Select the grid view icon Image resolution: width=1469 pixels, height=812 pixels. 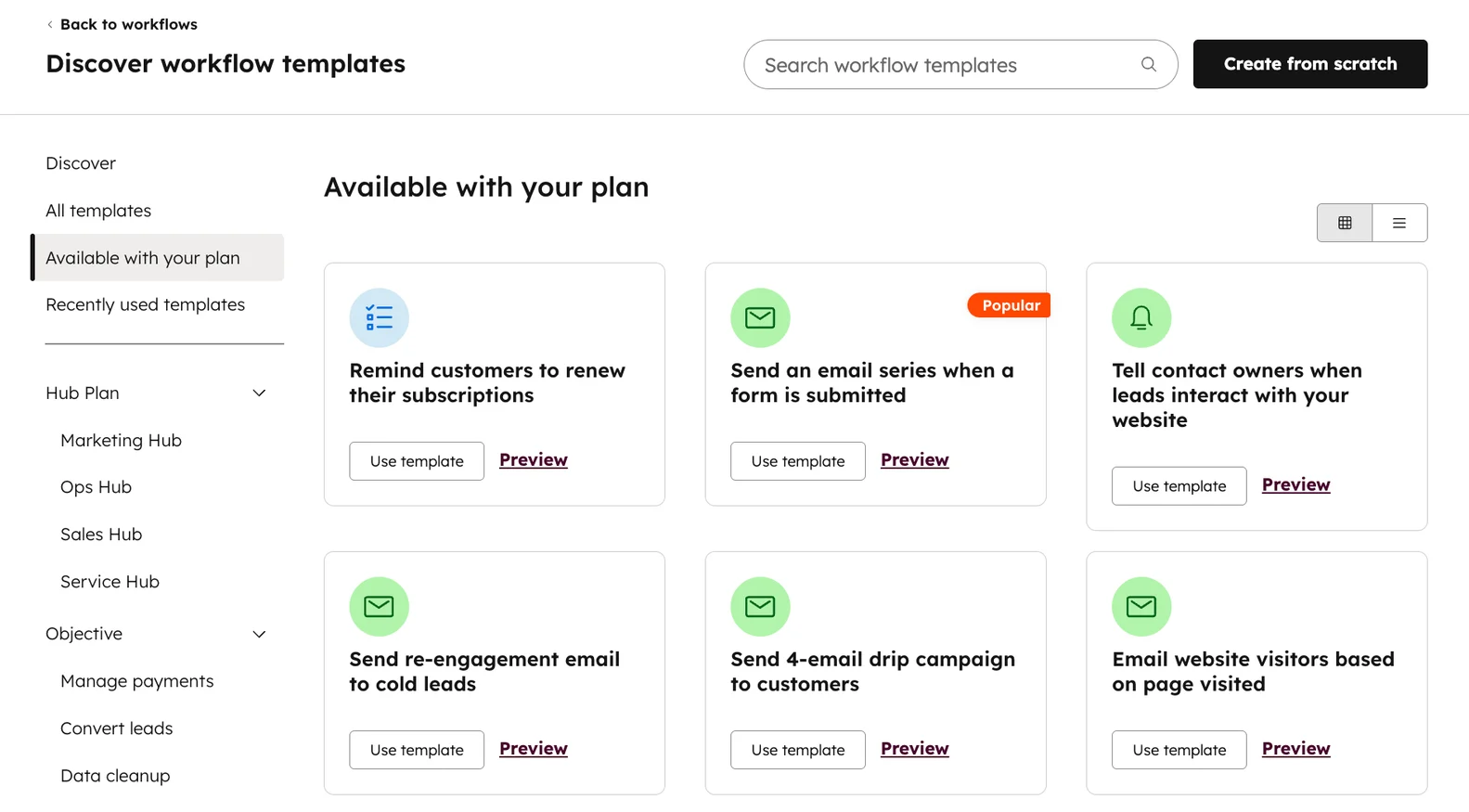(x=1344, y=223)
